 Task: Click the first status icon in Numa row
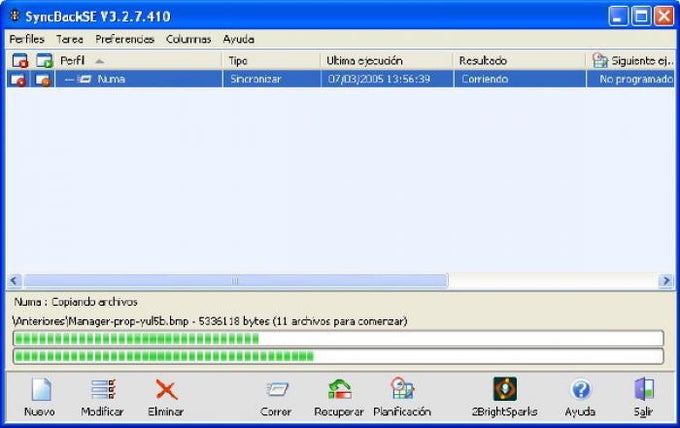tap(18, 79)
